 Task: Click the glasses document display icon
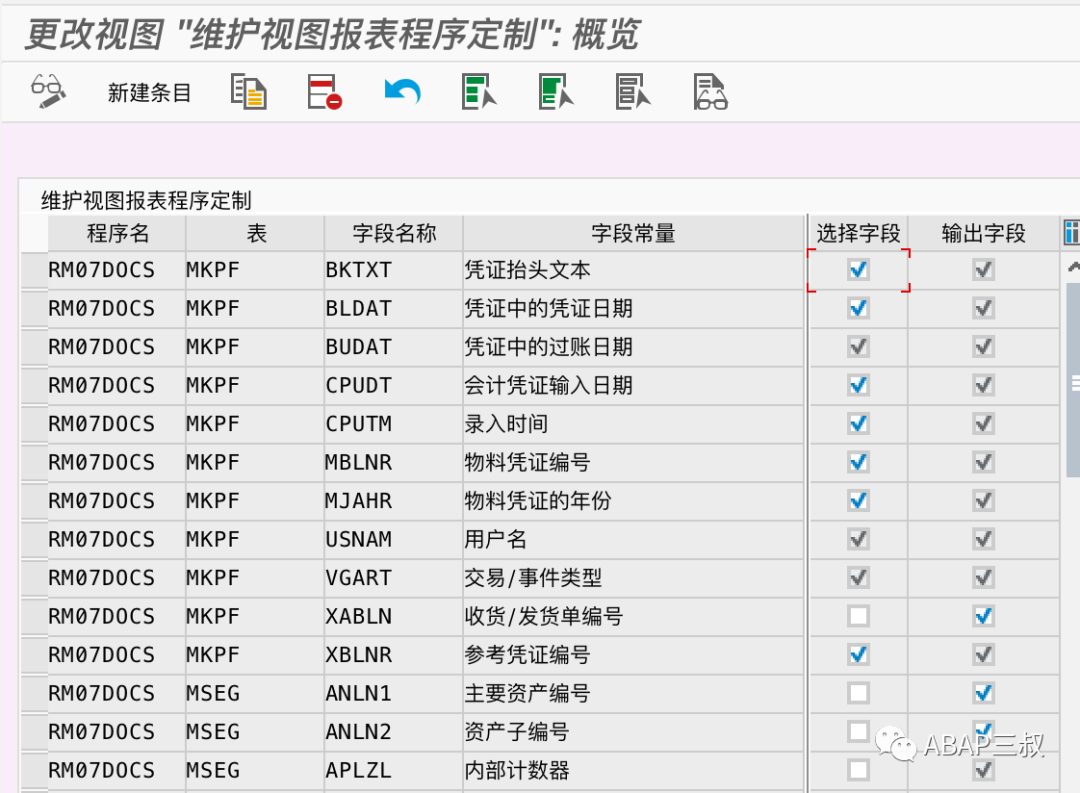tap(710, 92)
